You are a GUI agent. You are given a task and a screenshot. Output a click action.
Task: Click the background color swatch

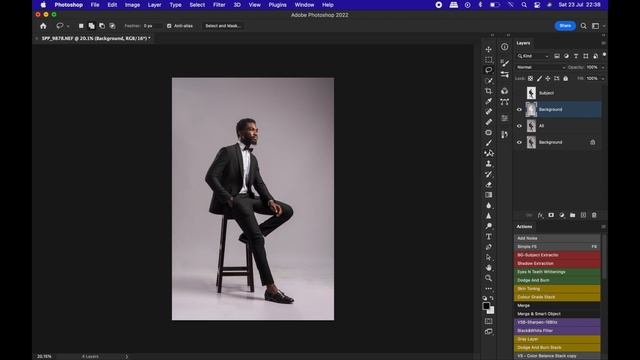tap(491, 311)
